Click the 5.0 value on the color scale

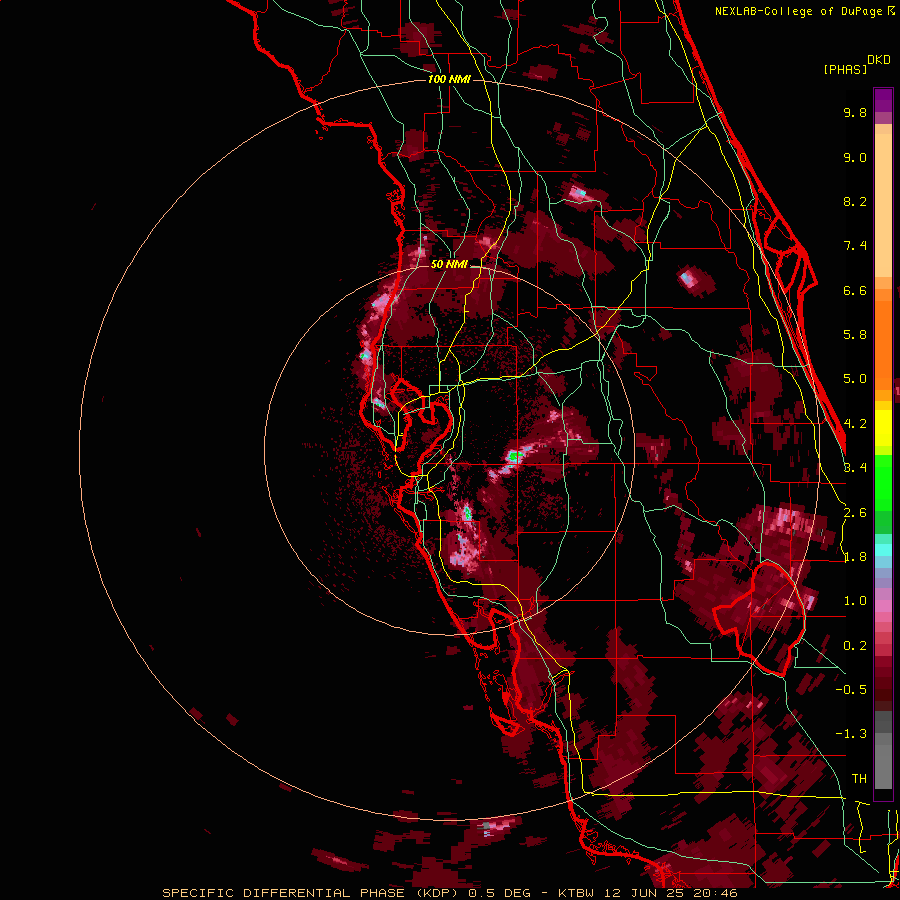(x=855, y=379)
